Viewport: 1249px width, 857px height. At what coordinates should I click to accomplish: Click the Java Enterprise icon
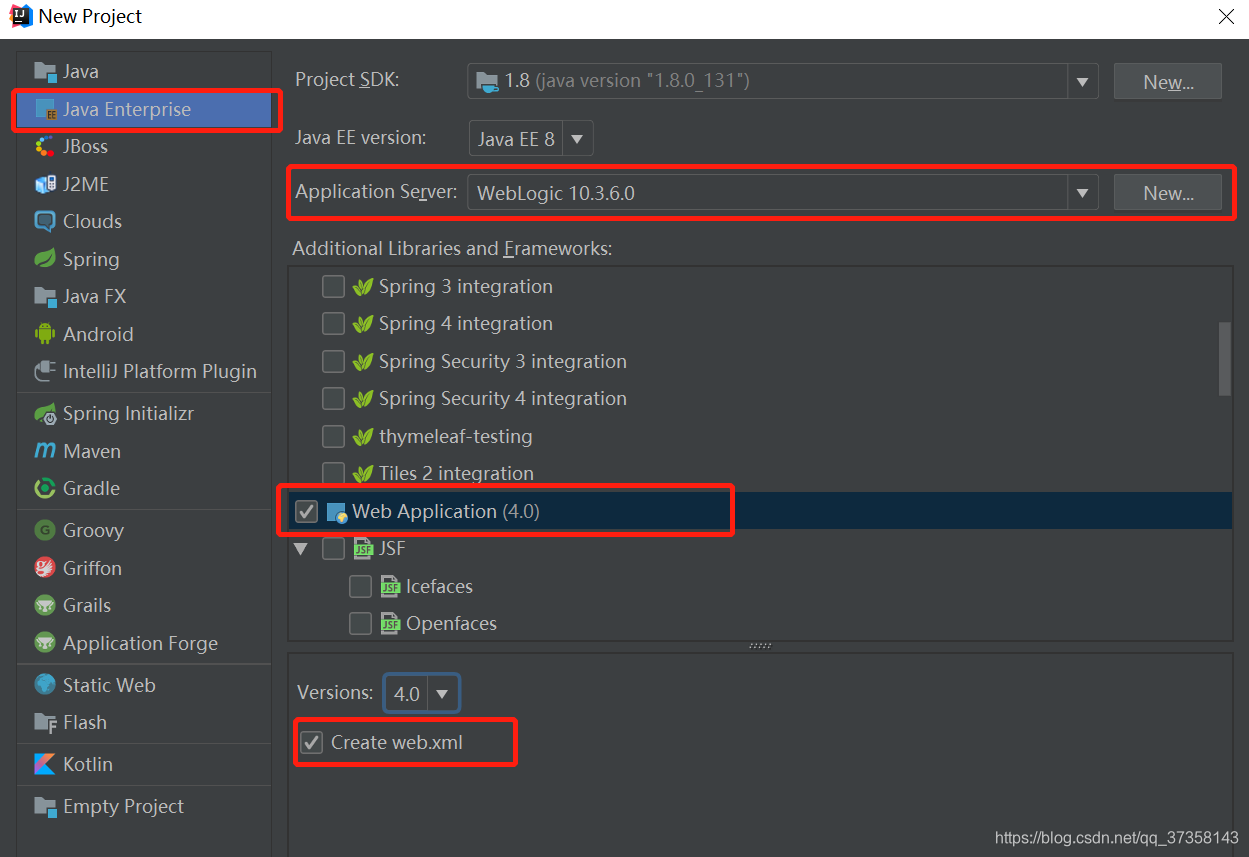point(45,109)
